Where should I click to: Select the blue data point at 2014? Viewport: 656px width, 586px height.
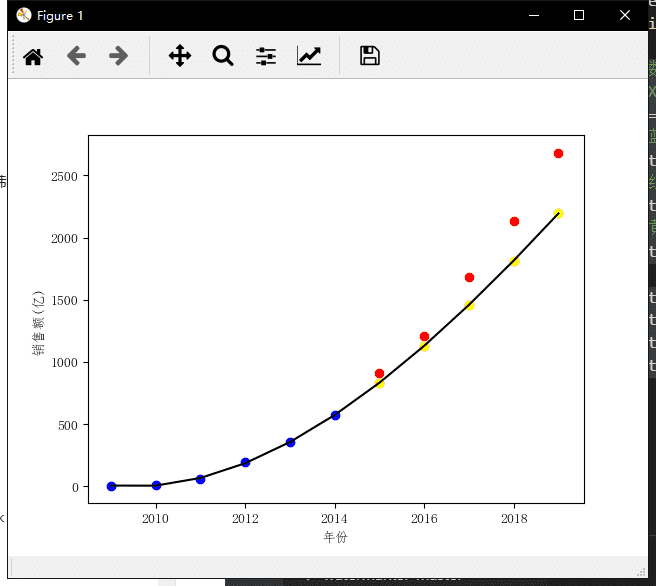pyautogui.click(x=335, y=415)
